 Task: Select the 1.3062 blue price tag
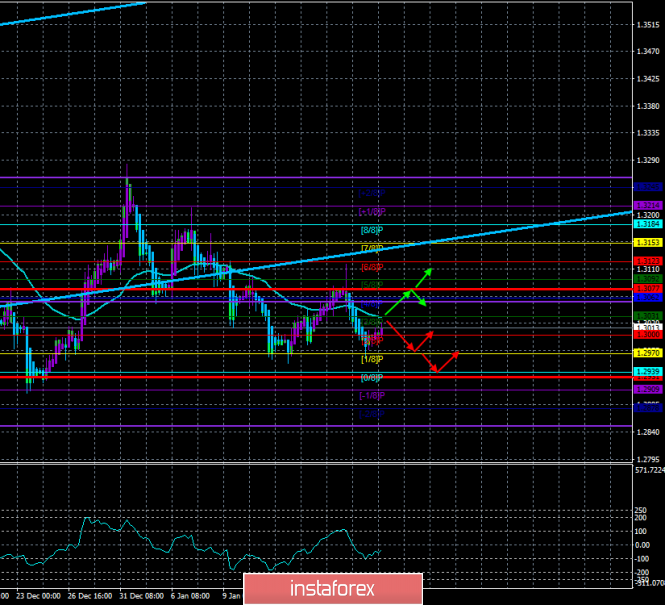point(648,298)
